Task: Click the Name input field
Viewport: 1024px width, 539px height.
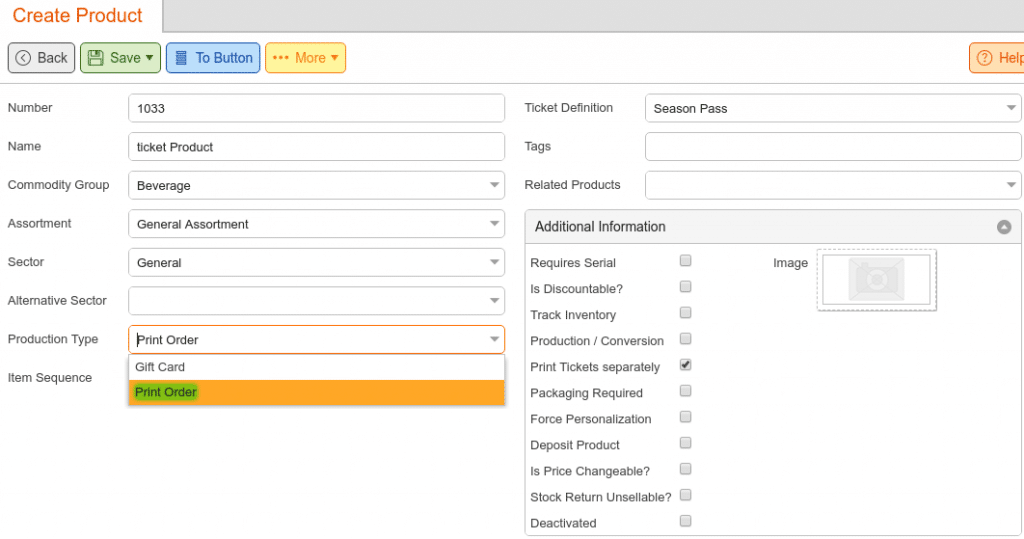Action: [x=316, y=146]
